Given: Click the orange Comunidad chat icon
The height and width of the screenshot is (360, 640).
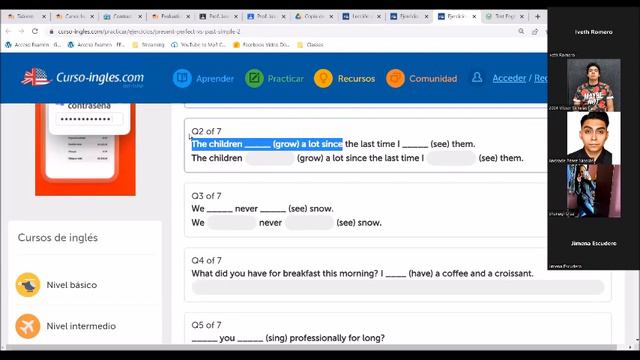Looking at the screenshot, I should pos(395,78).
